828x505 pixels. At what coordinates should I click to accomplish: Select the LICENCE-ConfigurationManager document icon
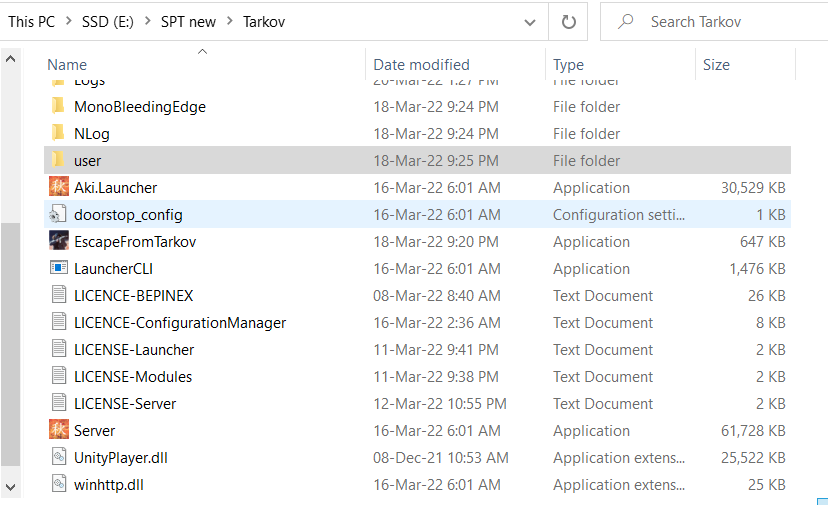coord(59,322)
